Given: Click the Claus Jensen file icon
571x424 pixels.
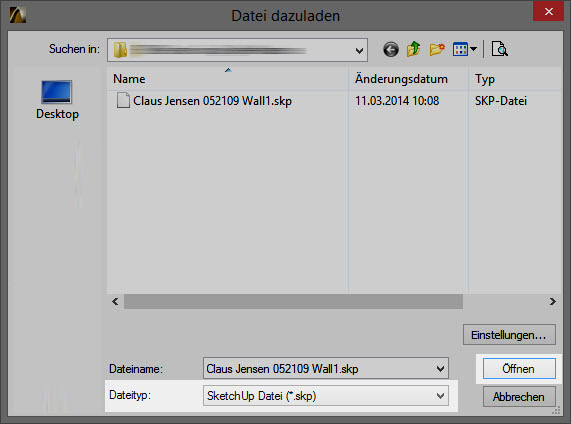Looking at the screenshot, I should coord(123,100).
